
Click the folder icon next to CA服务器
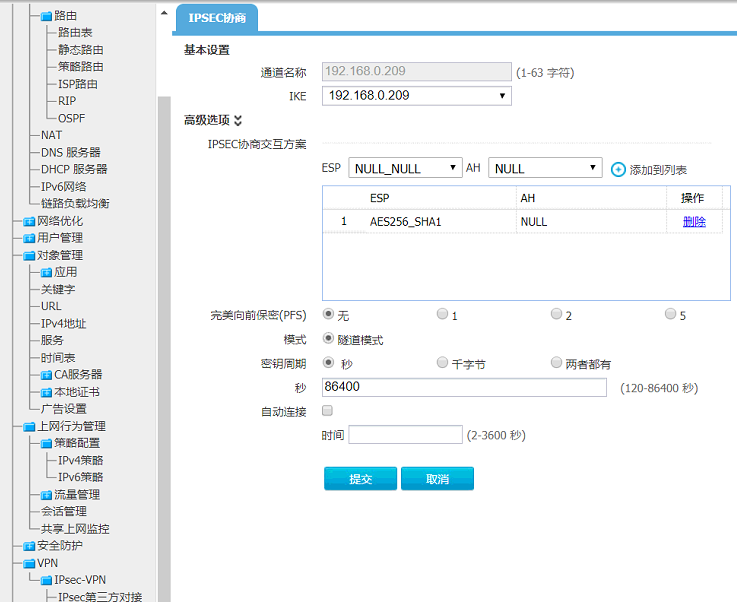click(x=46, y=375)
